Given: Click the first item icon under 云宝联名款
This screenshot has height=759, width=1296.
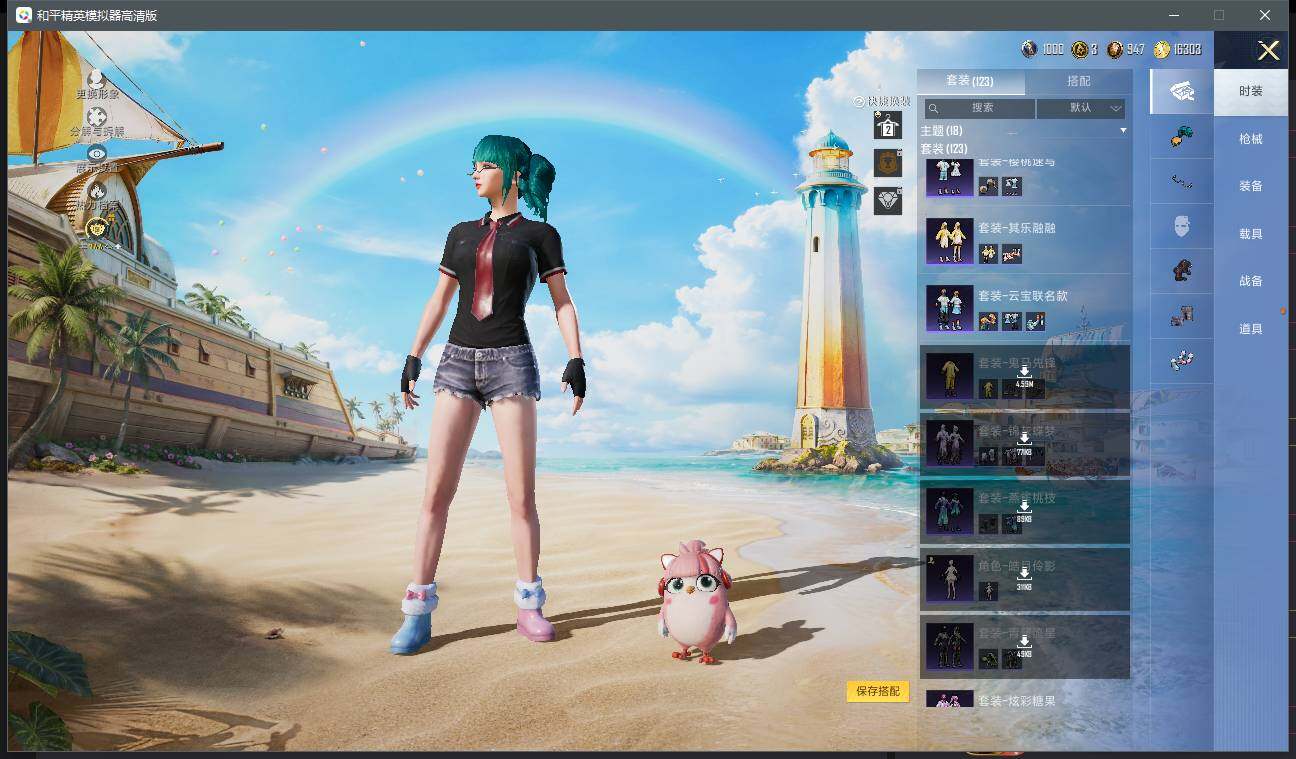Looking at the screenshot, I should point(988,321).
